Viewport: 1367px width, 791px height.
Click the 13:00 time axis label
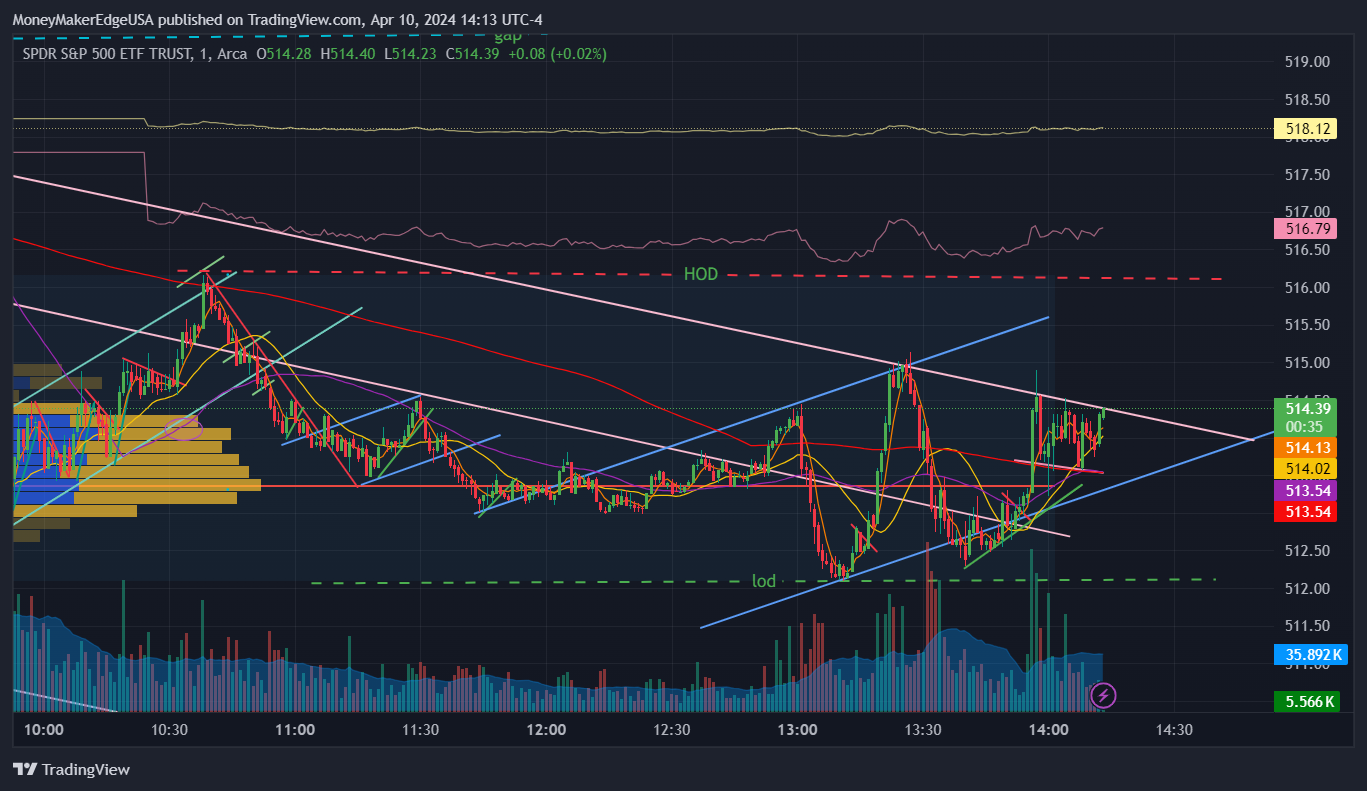(797, 730)
